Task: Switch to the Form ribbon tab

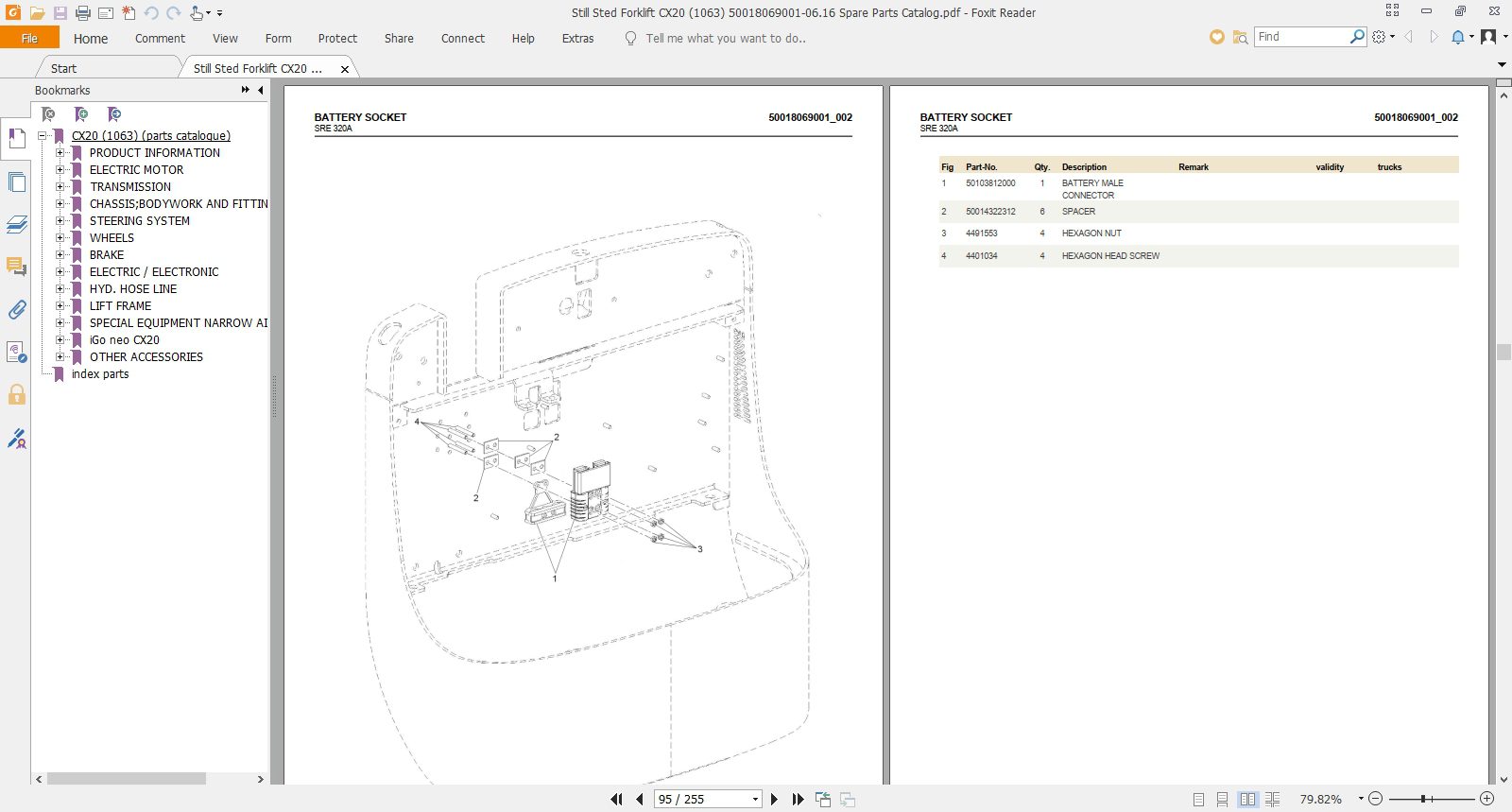Action: click(278, 39)
